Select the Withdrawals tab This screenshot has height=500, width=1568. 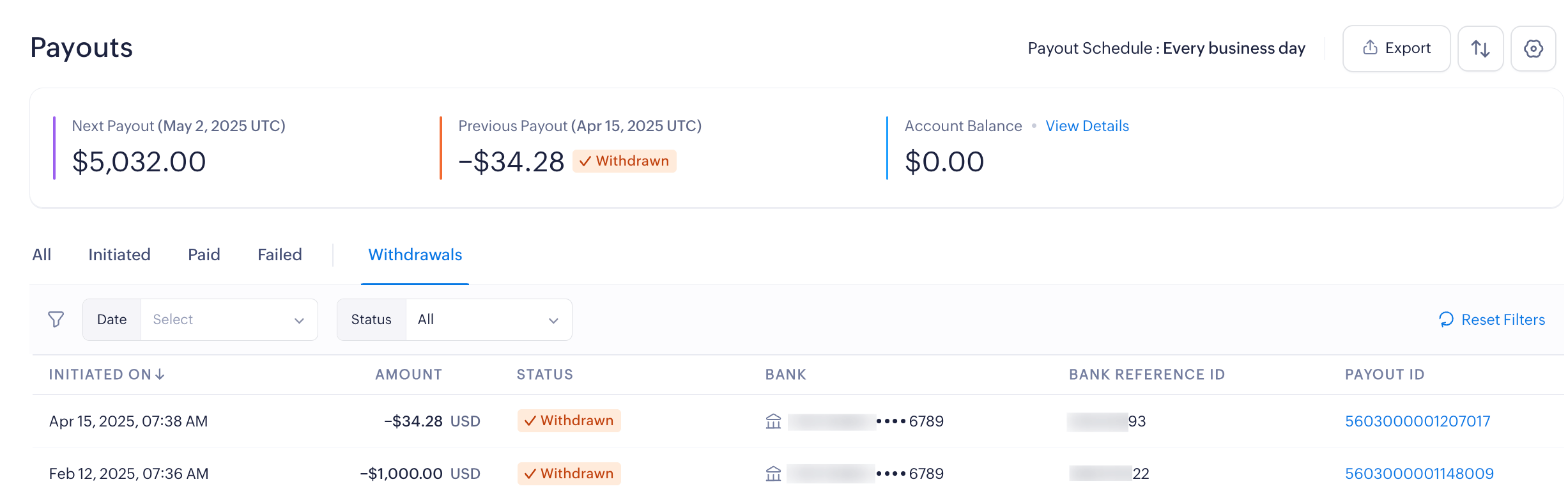[415, 254]
